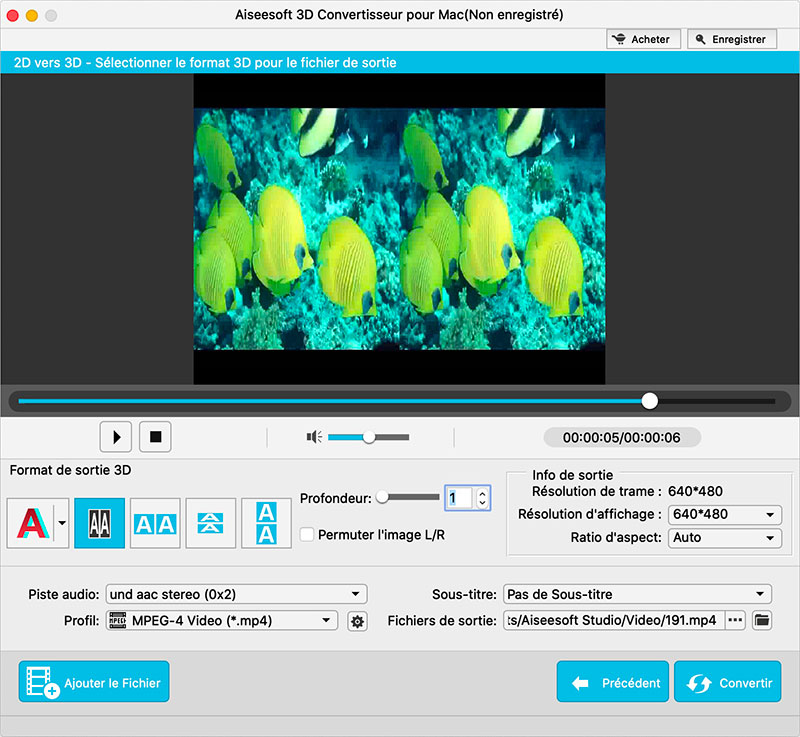
Task: Open the Résolution d'affichage dropdown
Action: pos(724,514)
